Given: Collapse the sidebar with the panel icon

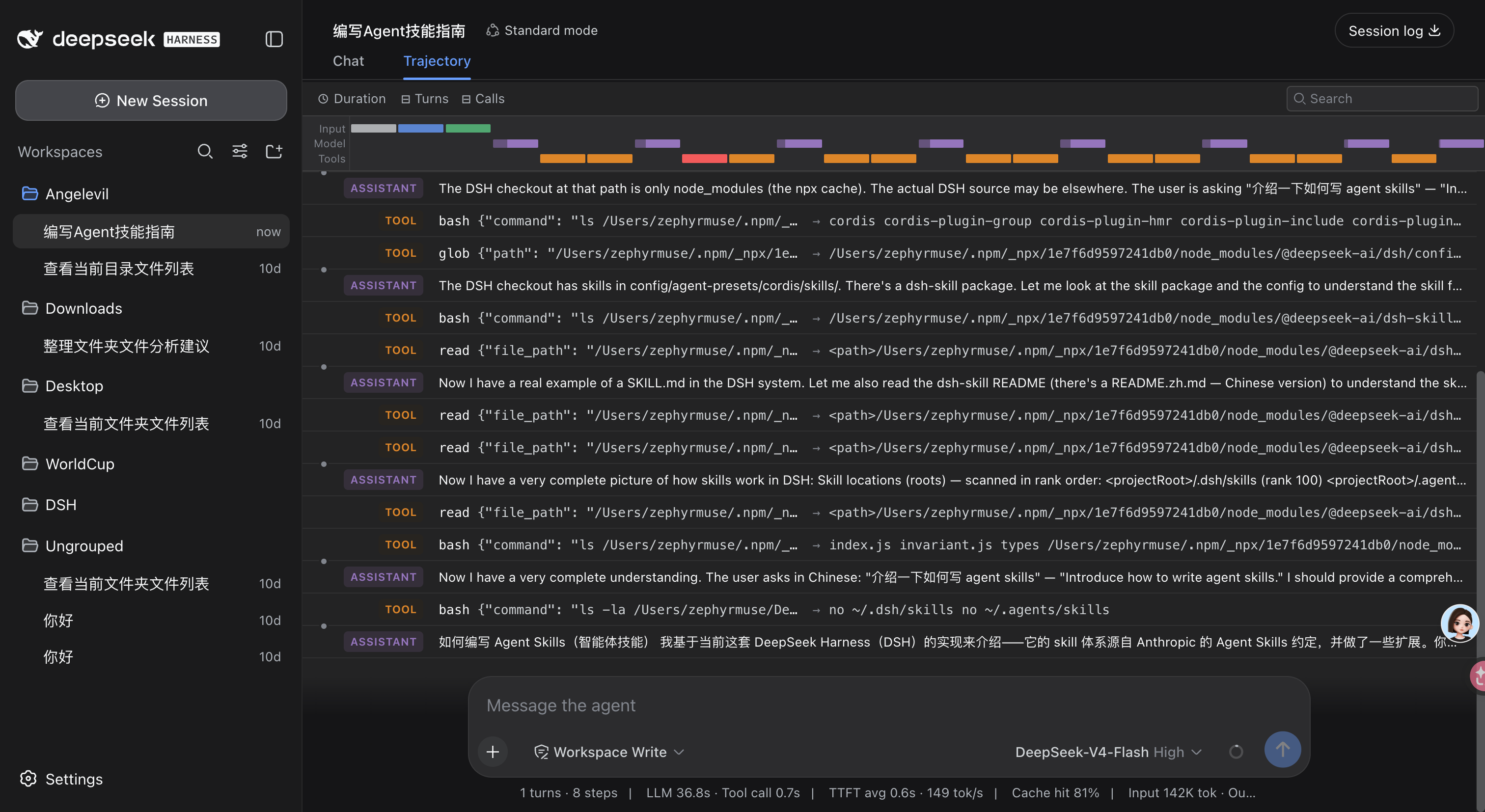Looking at the screenshot, I should coord(274,39).
